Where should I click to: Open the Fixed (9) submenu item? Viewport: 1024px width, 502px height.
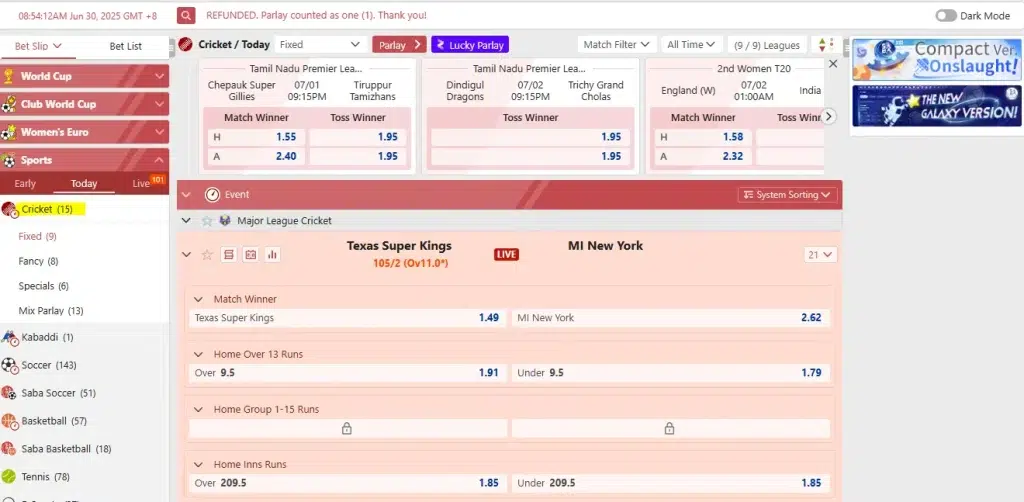(37, 236)
